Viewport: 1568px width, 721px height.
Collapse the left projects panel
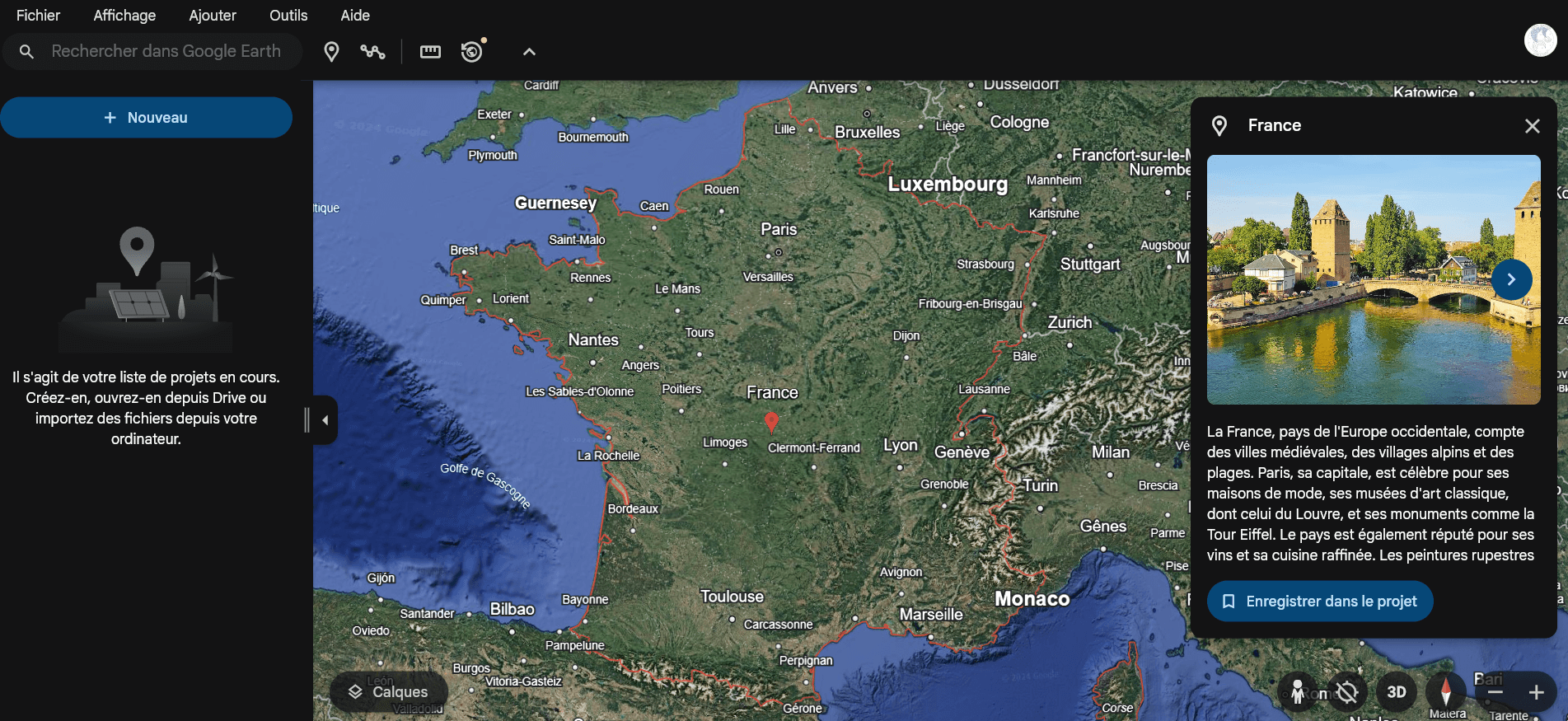tap(325, 420)
